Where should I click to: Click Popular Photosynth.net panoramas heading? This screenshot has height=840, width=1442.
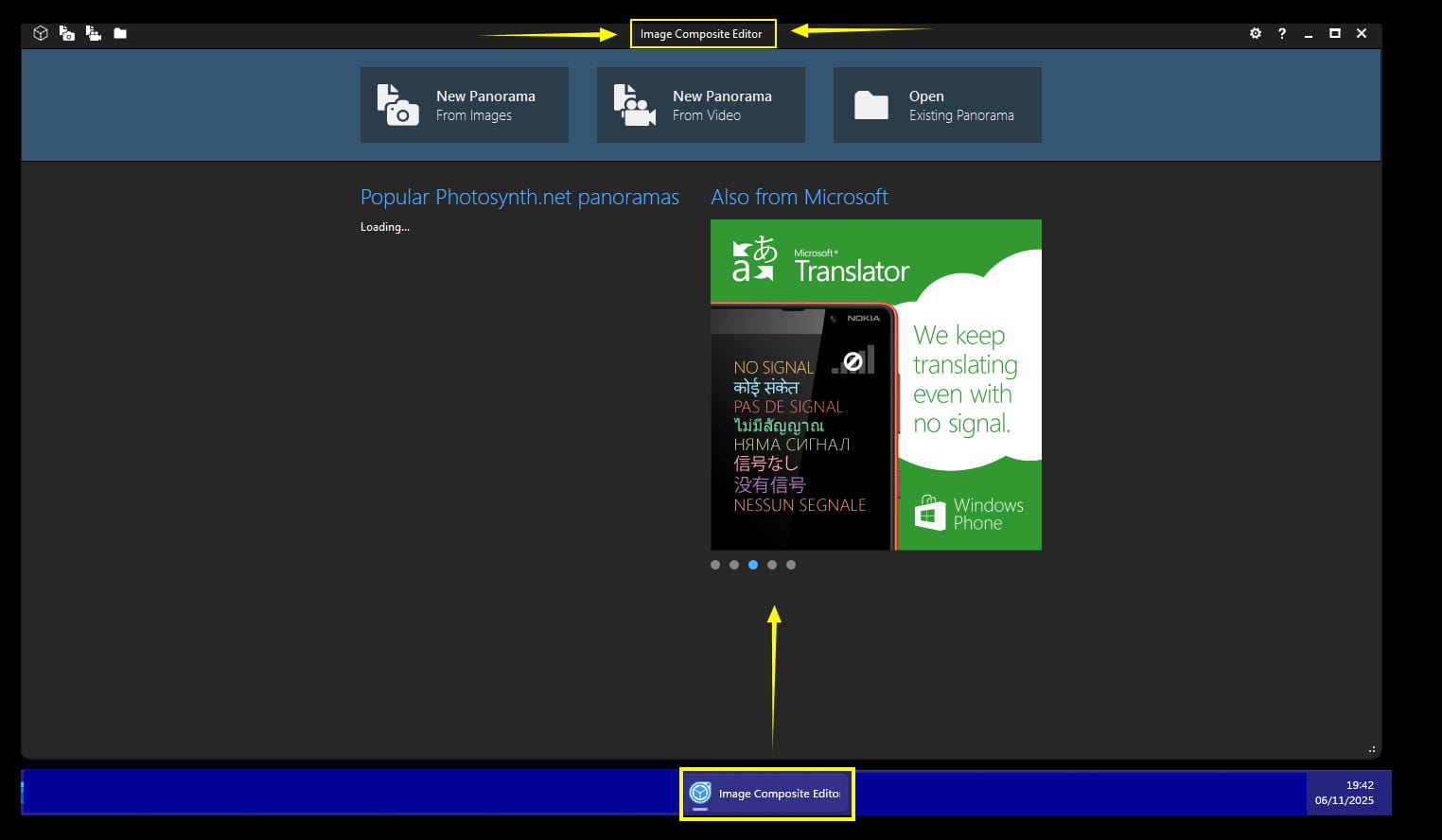click(519, 197)
